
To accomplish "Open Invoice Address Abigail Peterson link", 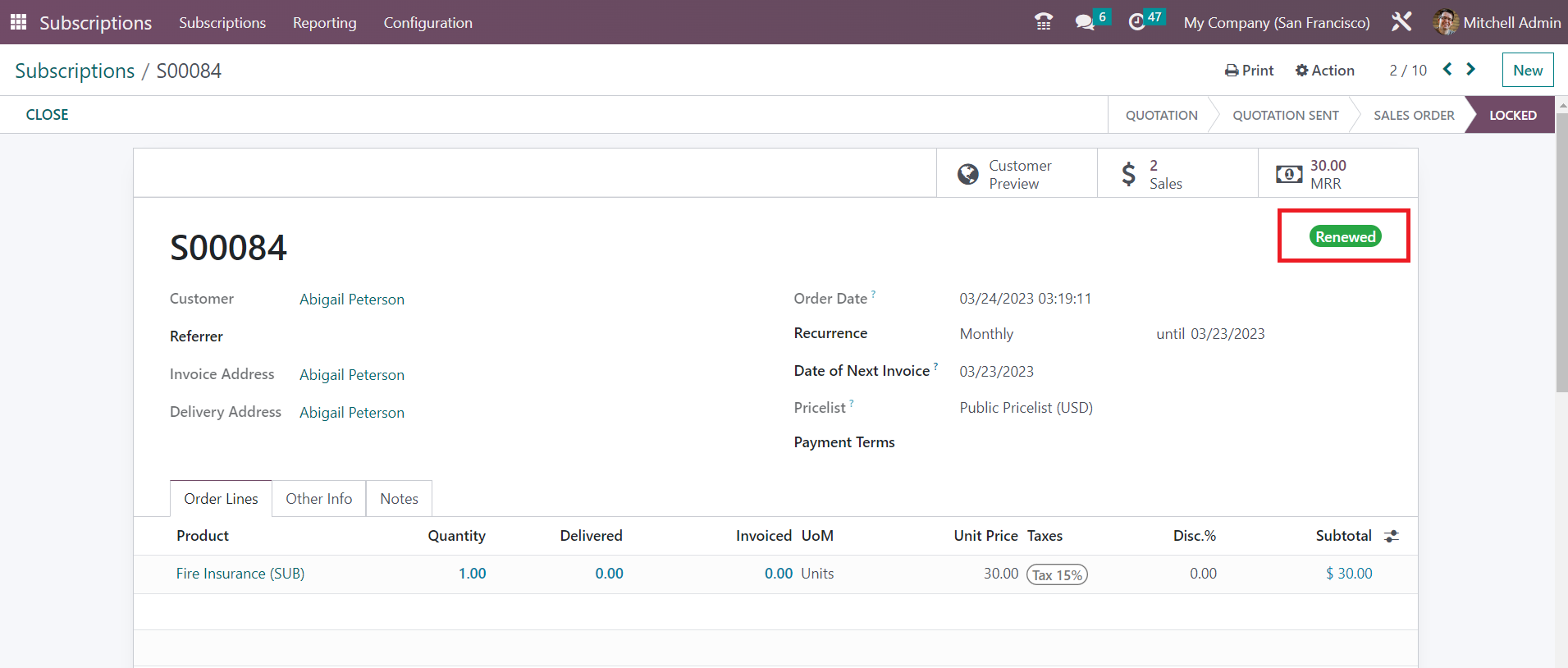I will [352, 375].
